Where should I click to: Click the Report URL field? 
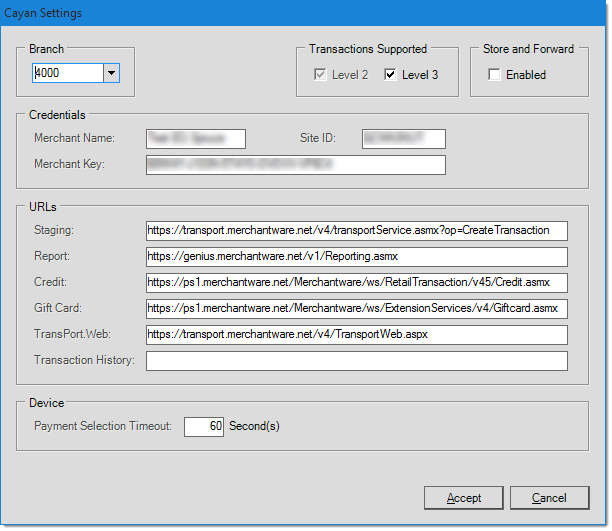coord(357,257)
